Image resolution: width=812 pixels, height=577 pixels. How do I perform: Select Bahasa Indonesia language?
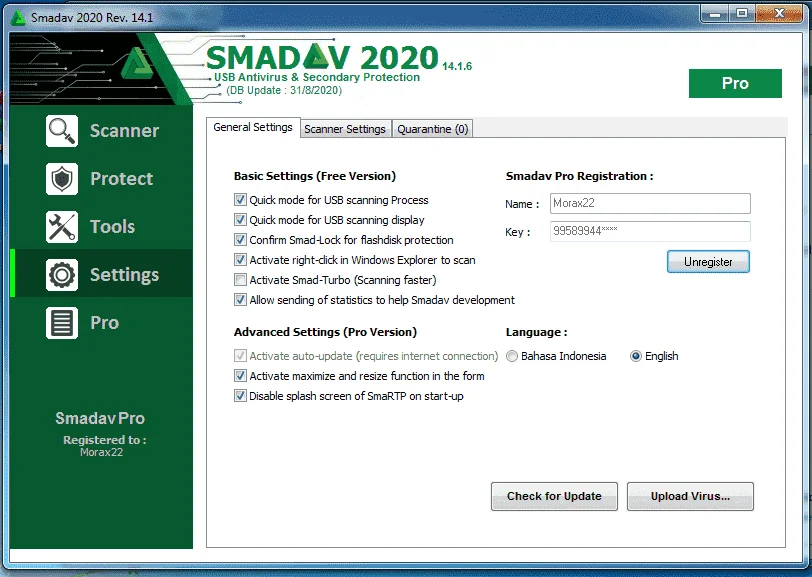[x=512, y=356]
